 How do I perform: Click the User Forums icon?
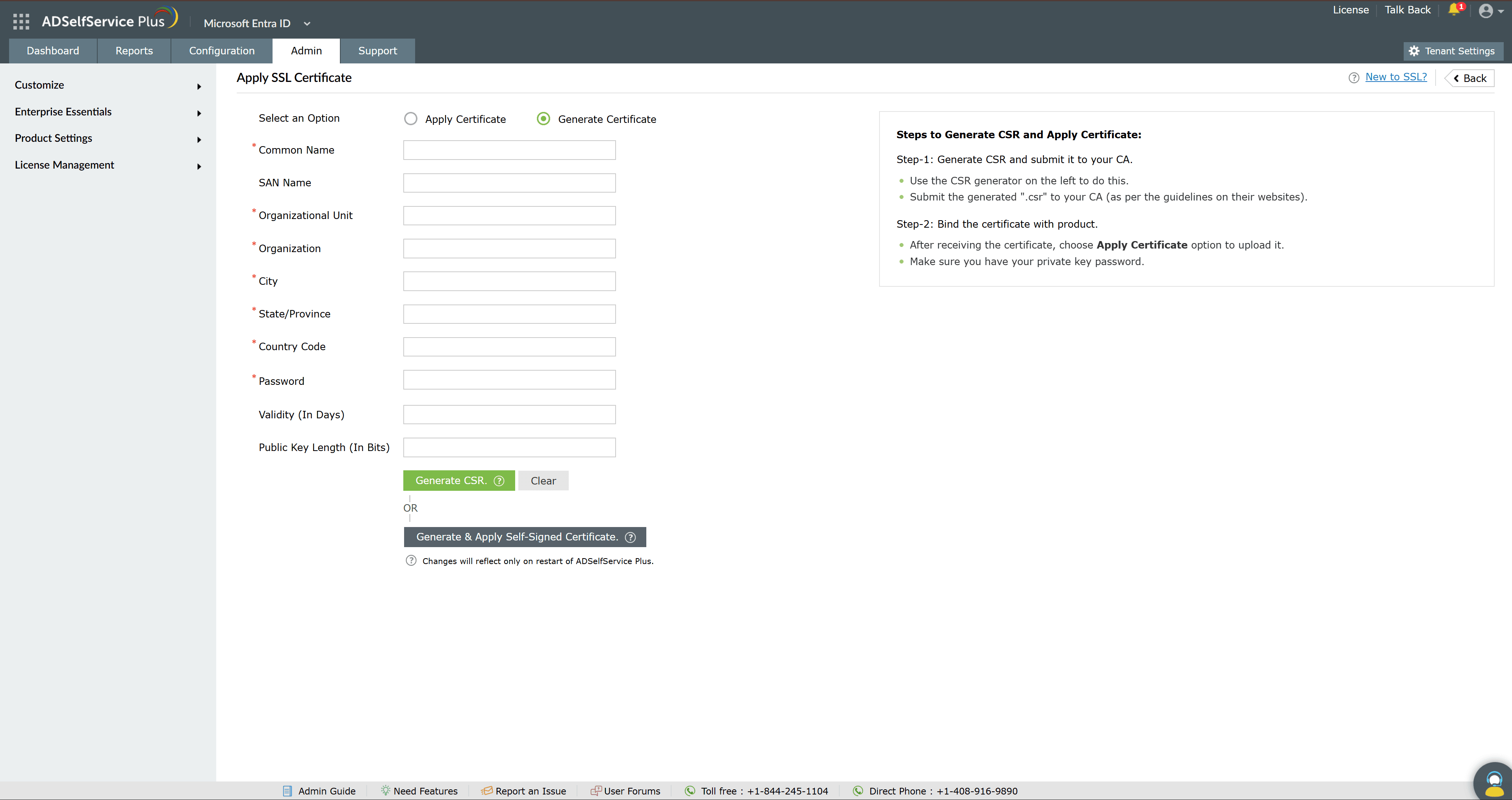[596, 791]
